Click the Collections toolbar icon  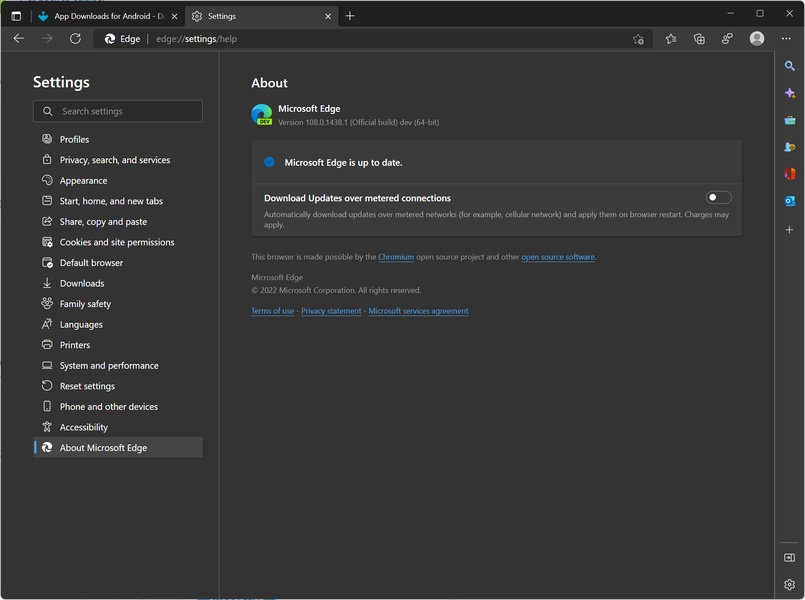699,39
